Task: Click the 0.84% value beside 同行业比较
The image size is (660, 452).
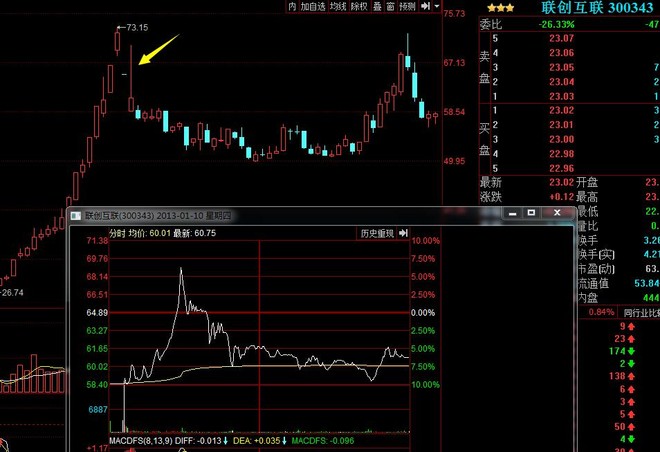Action: pyautogui.click(x=601, y=312)
